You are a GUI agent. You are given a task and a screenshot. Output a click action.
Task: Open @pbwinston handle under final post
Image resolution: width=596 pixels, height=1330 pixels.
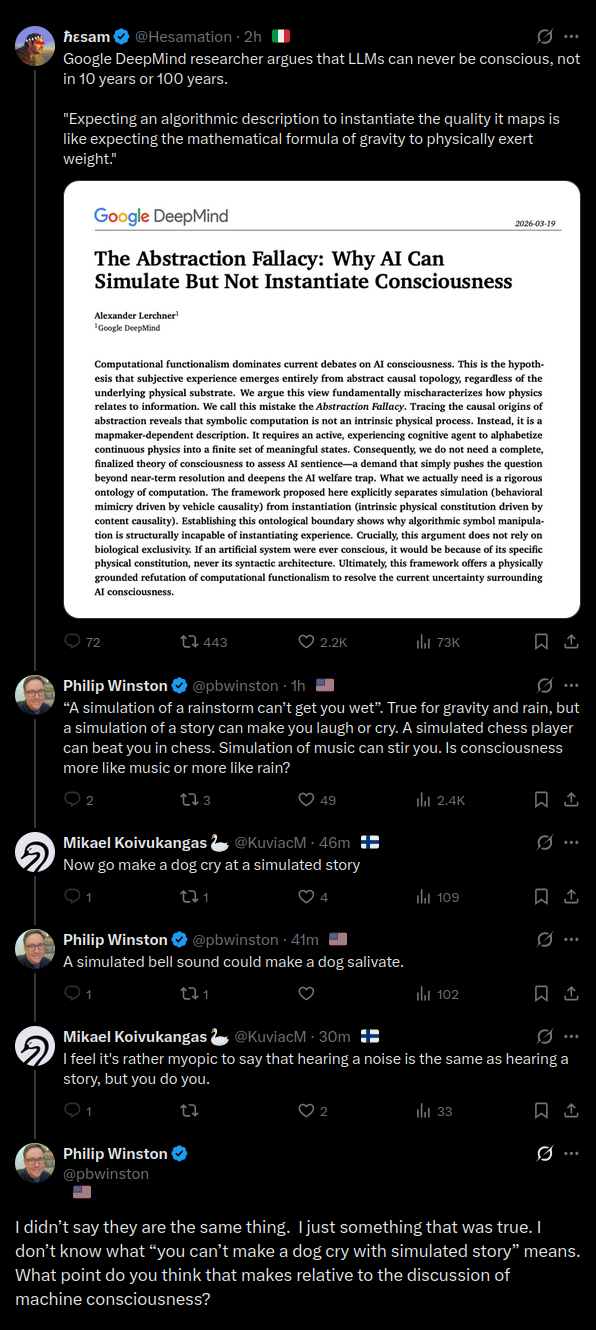pos(106,1173)
